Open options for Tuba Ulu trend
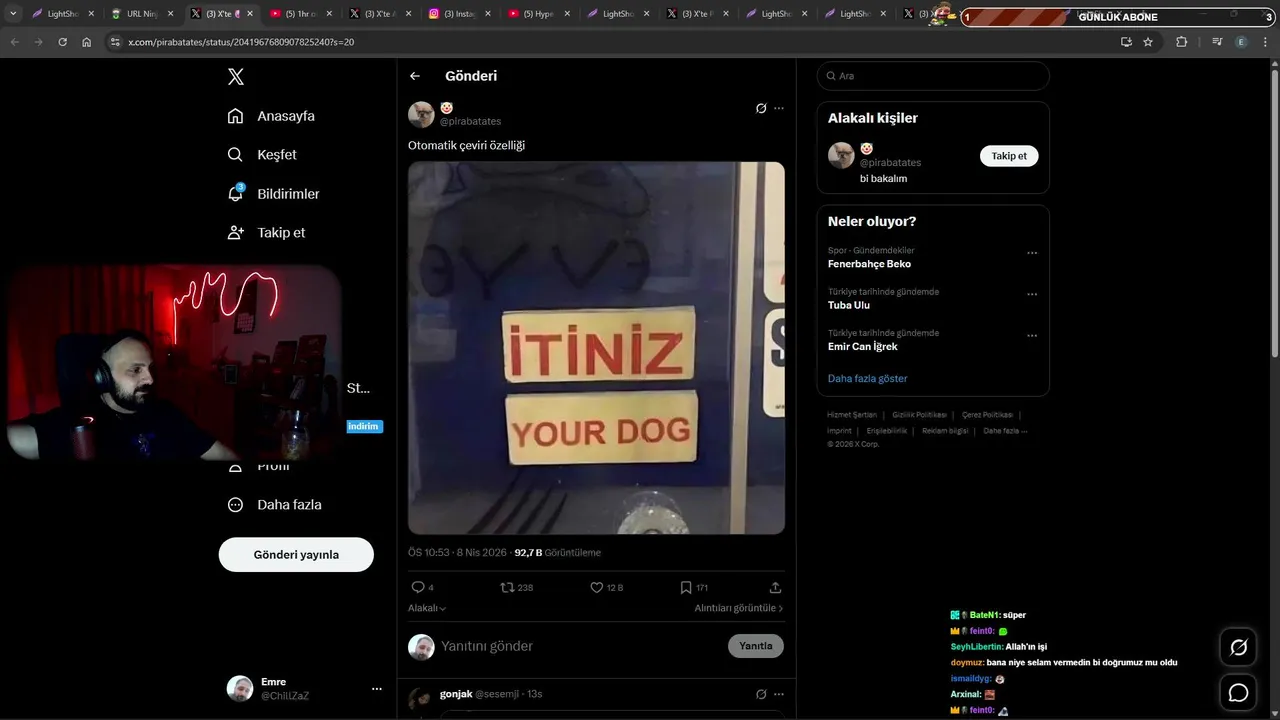 pos(1032,294)
